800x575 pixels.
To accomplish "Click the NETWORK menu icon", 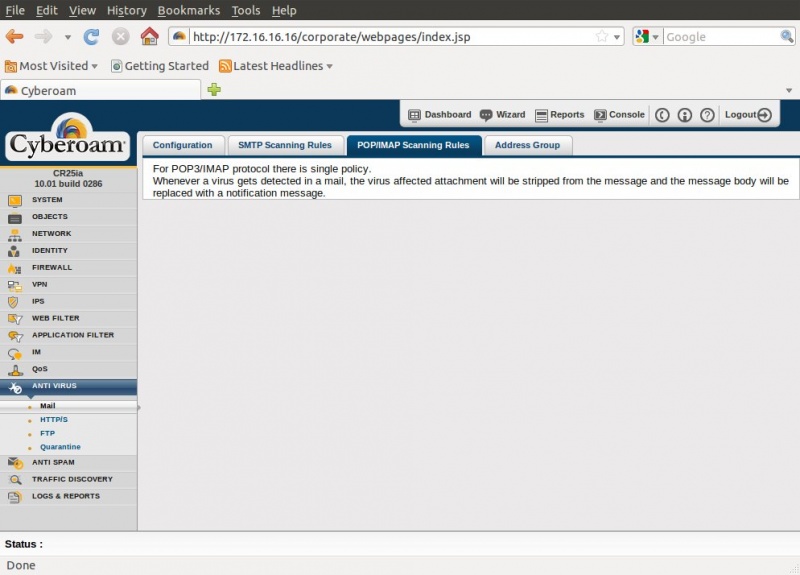I will 15,235.
